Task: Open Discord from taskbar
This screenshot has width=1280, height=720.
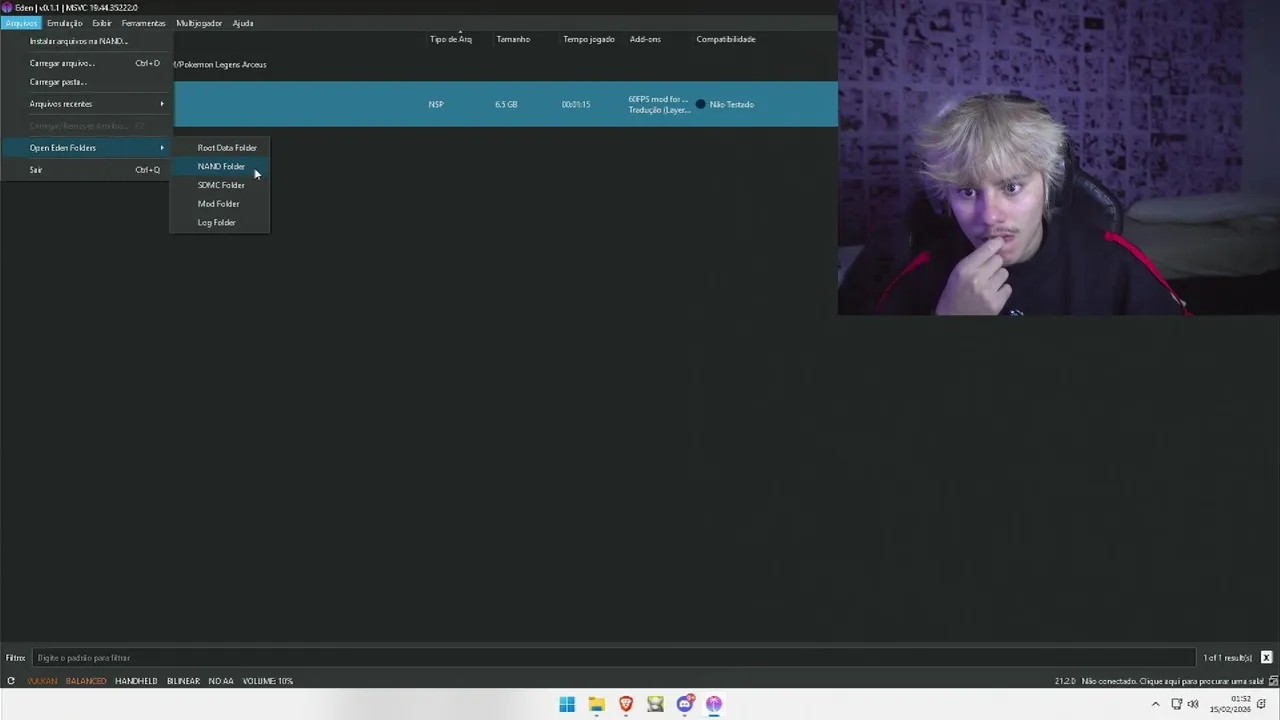Action: click(685, 704)
